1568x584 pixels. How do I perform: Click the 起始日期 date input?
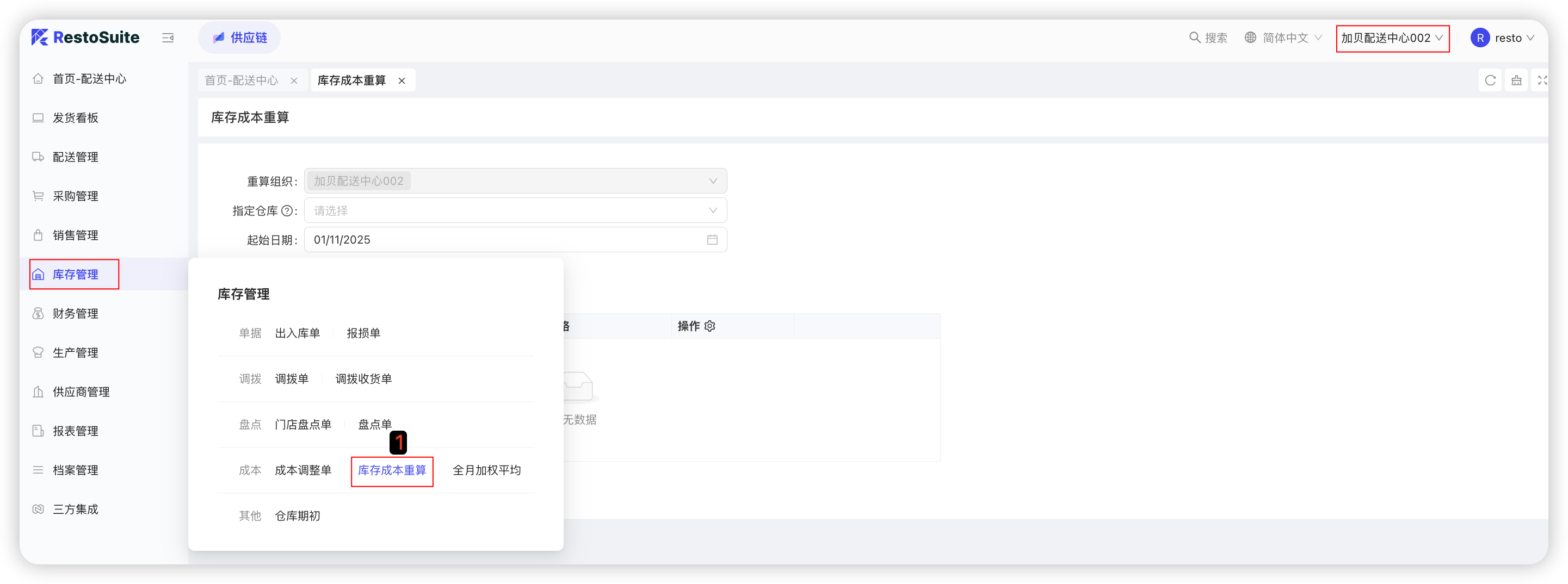pos(505,240)
